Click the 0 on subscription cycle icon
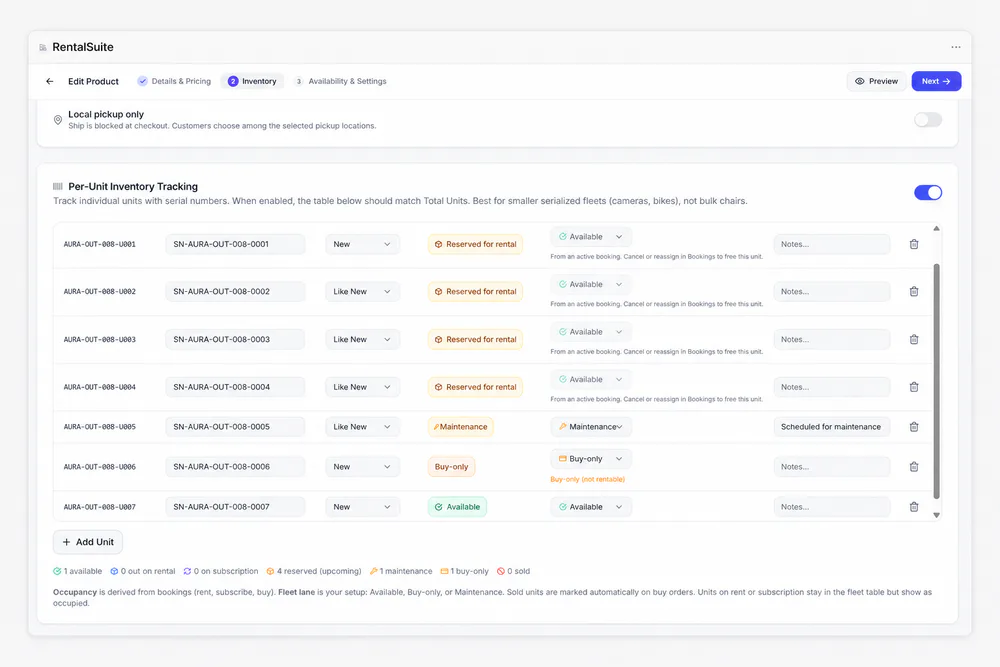 188,571
